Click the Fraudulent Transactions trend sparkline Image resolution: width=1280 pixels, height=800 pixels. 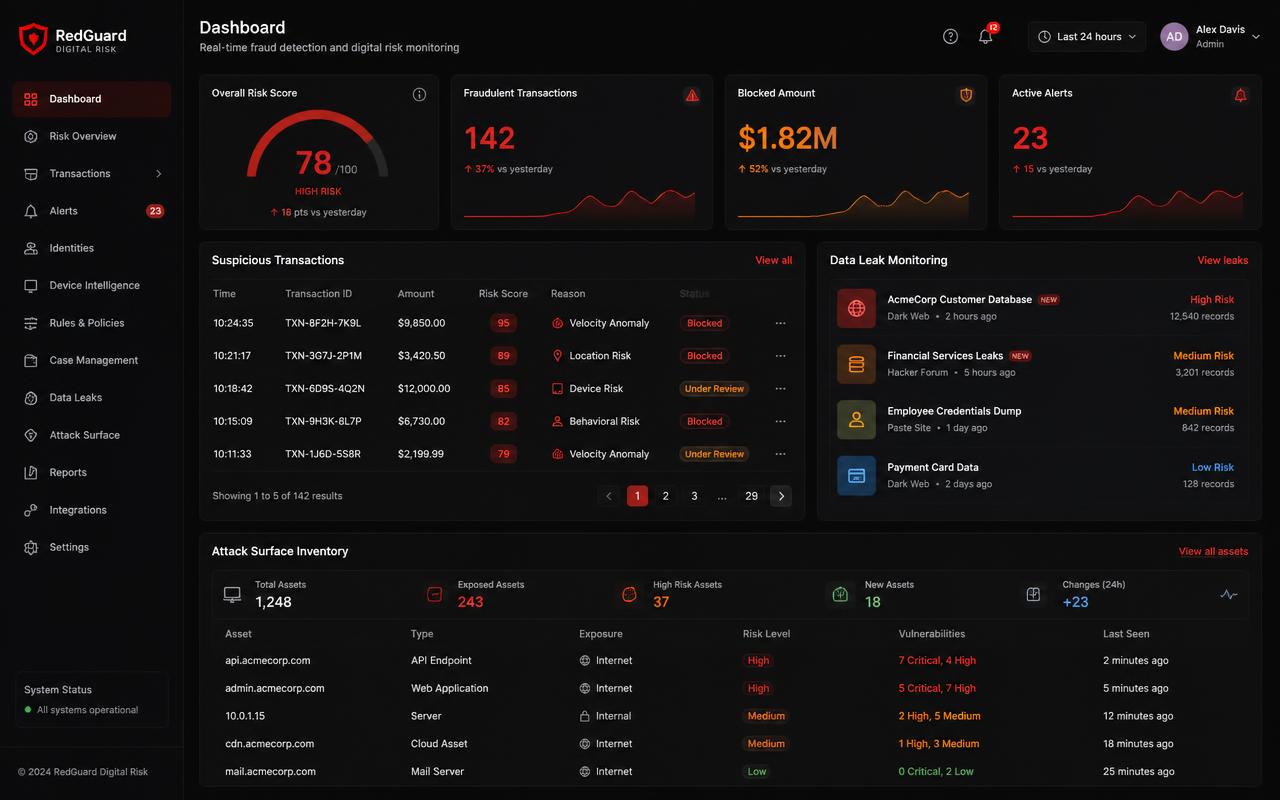click(x=579, y=204)
